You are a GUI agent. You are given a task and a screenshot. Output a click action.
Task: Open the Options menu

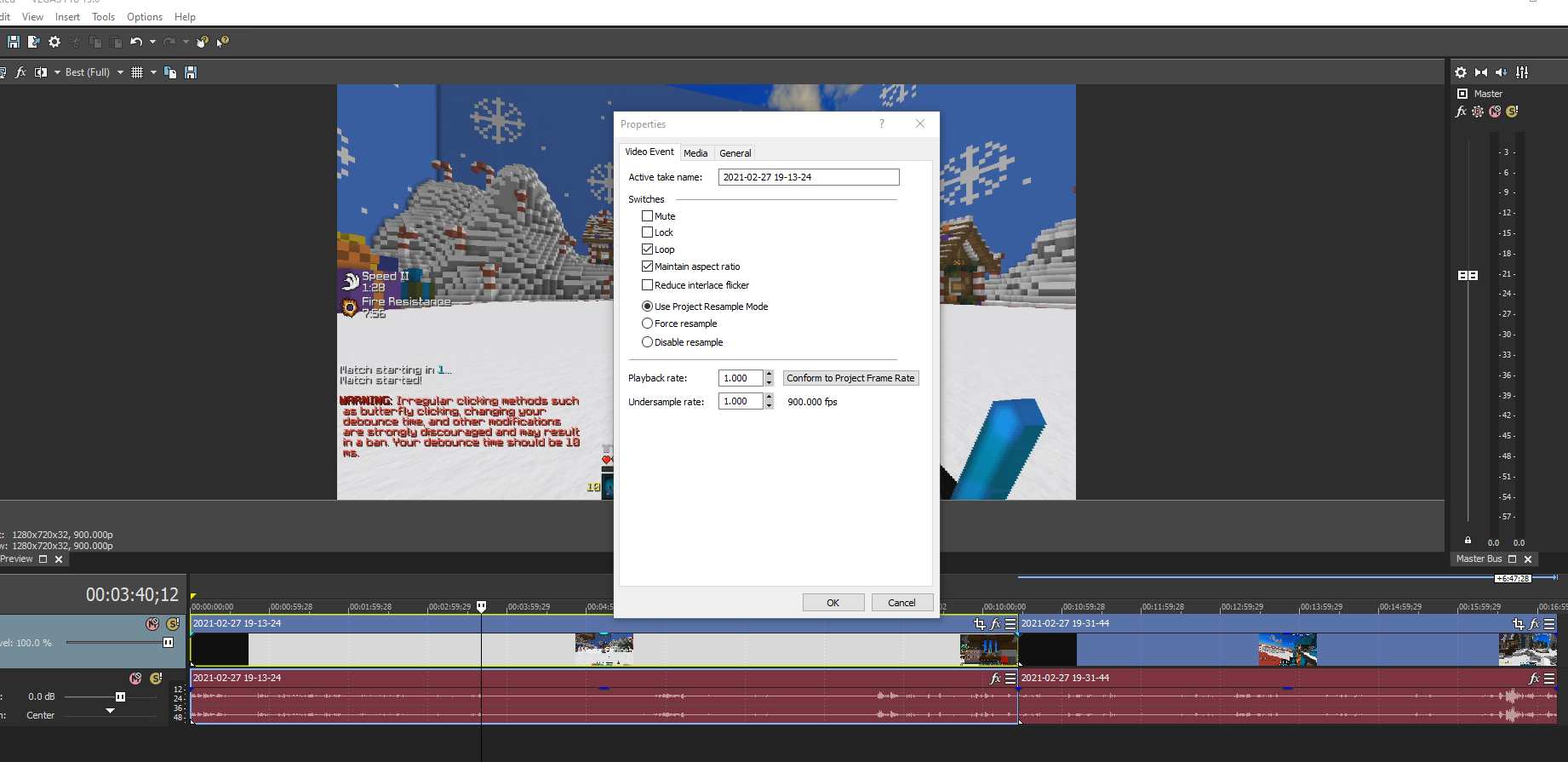coord(145,17)
